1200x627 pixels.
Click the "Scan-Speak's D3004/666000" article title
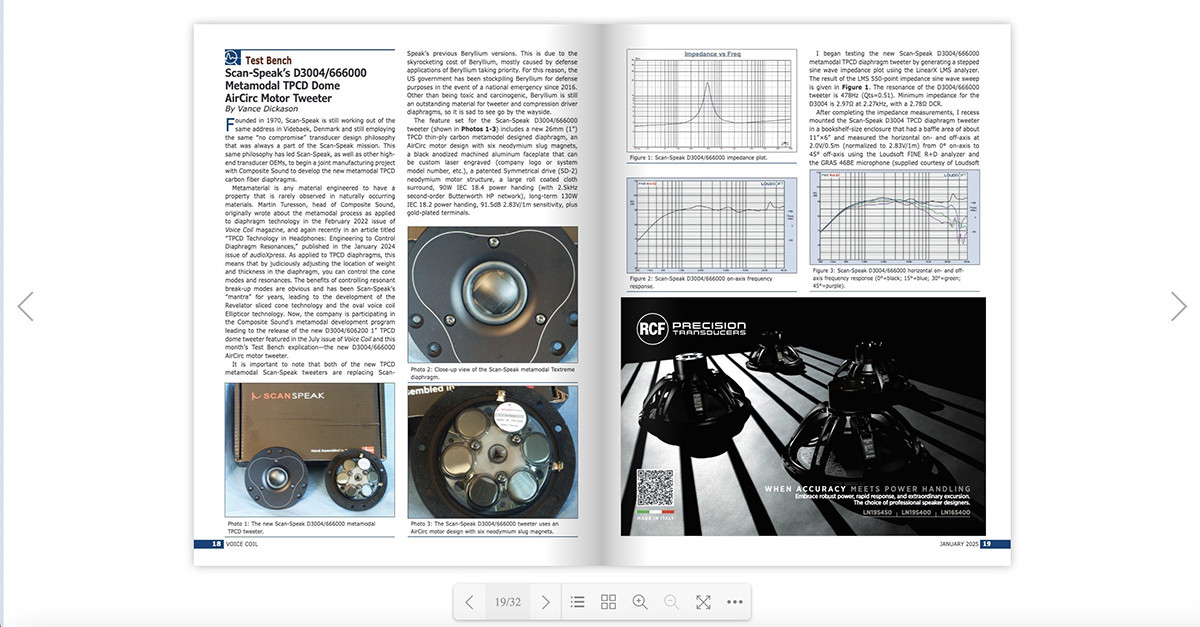[296, 73]
